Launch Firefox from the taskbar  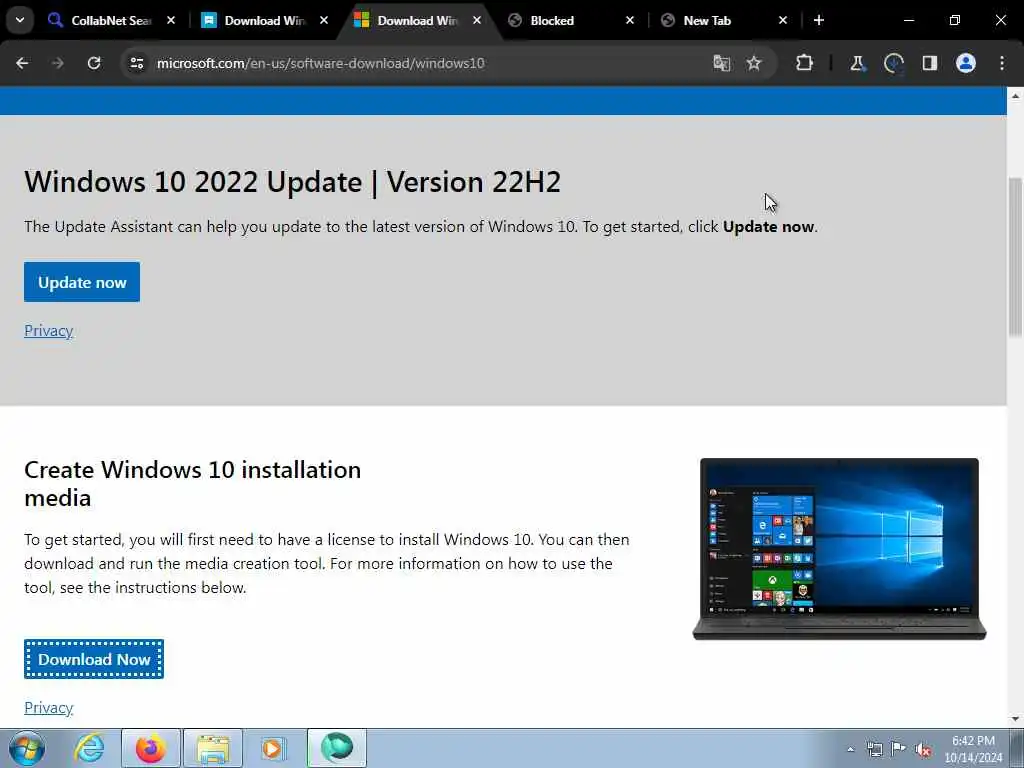tap(150, 748)
